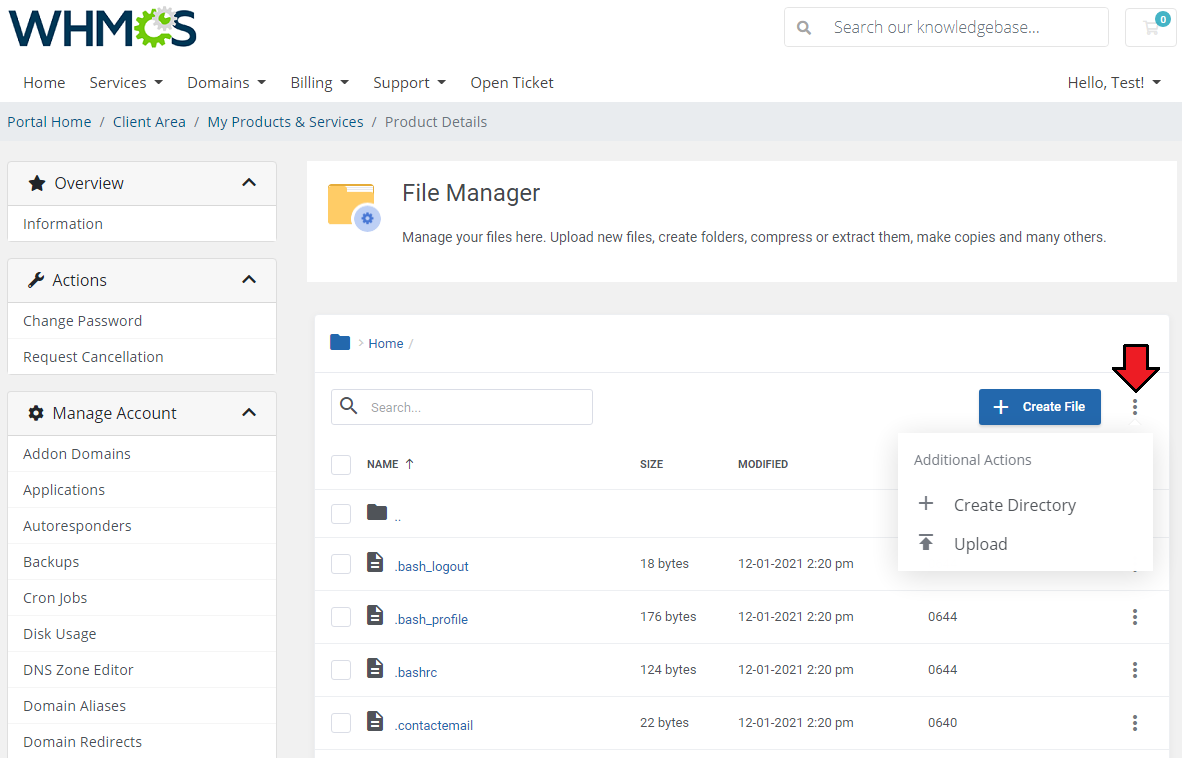Screen dimensions: 1182x758
Task: Click the upload arrow icon
Action: [x=926, y=542]
